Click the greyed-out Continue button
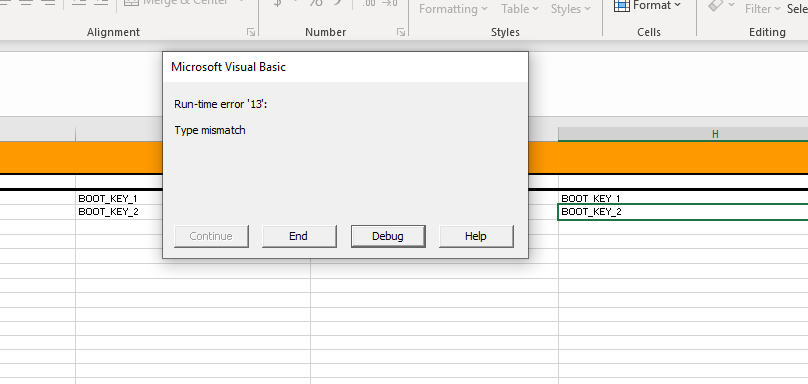Viewport: 808px width, 384px height. [x=211, y=236]
